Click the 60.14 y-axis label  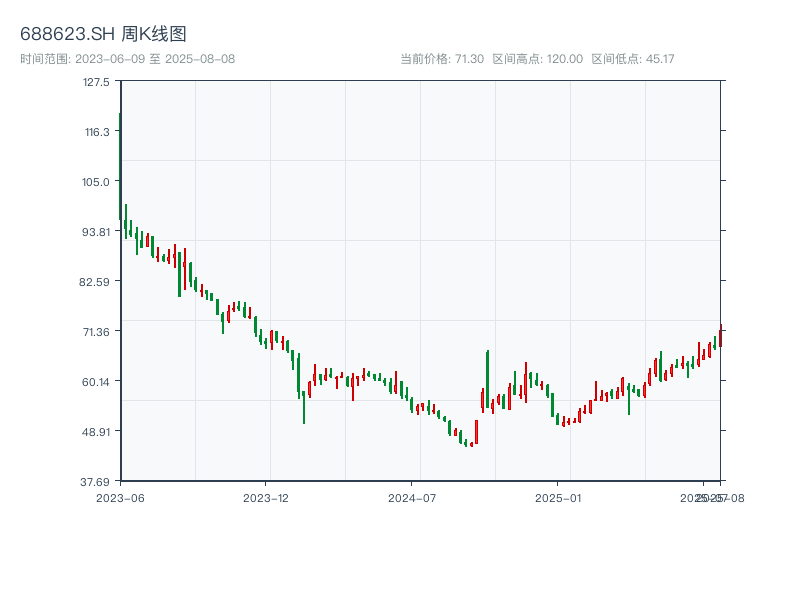tap(96, 382)
